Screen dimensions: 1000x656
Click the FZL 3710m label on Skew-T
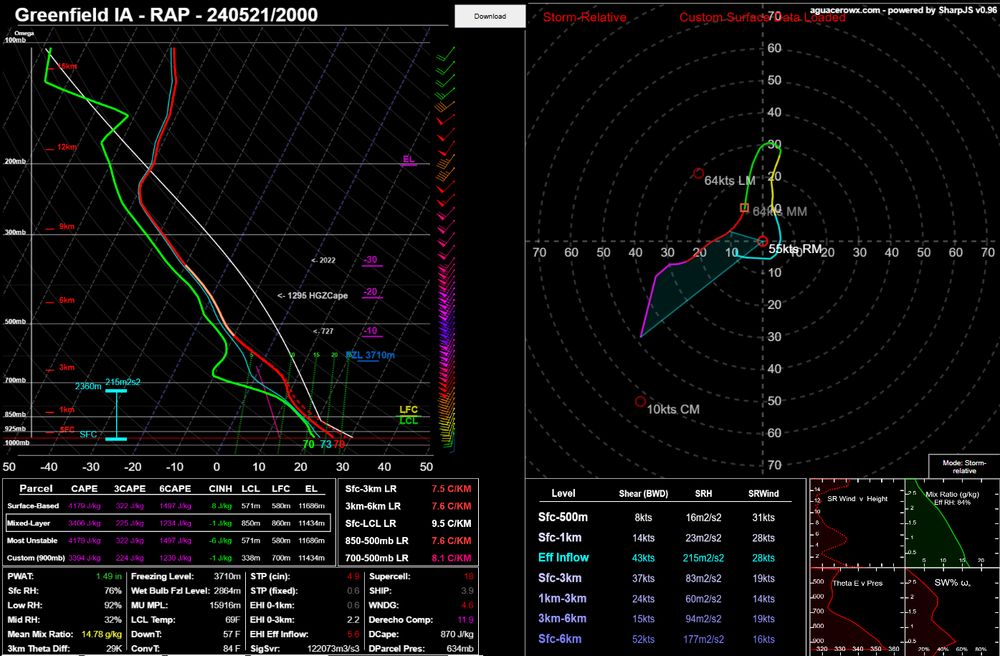[371, 355]
